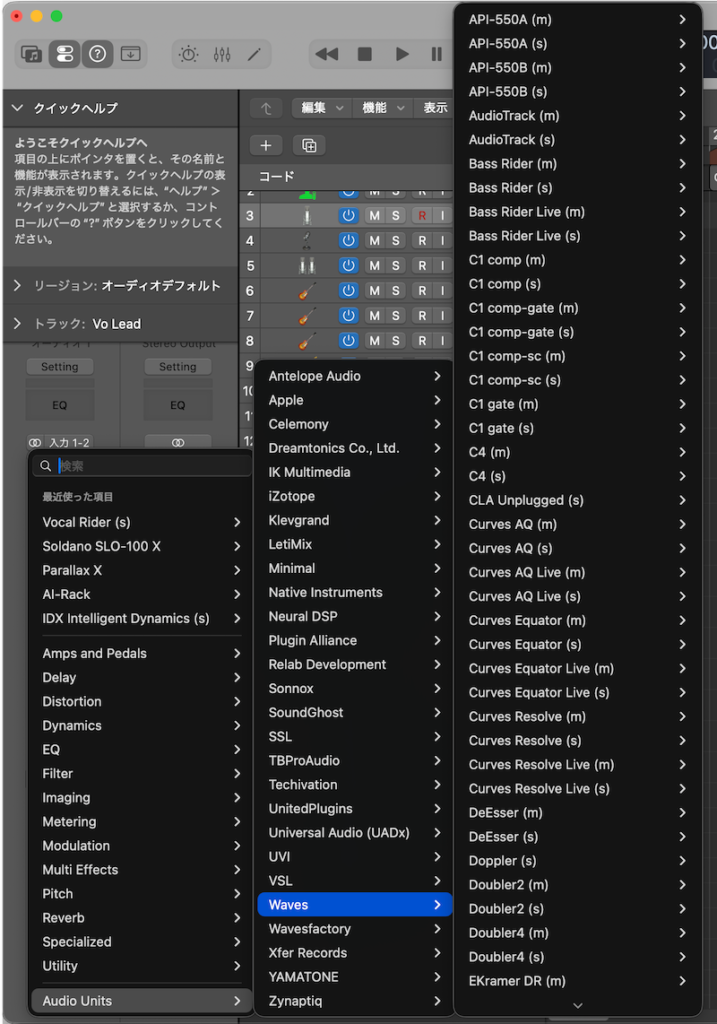Click the up-arrow button beside 編集
Screen dimensions: 717x1024
tap(266, 108)
